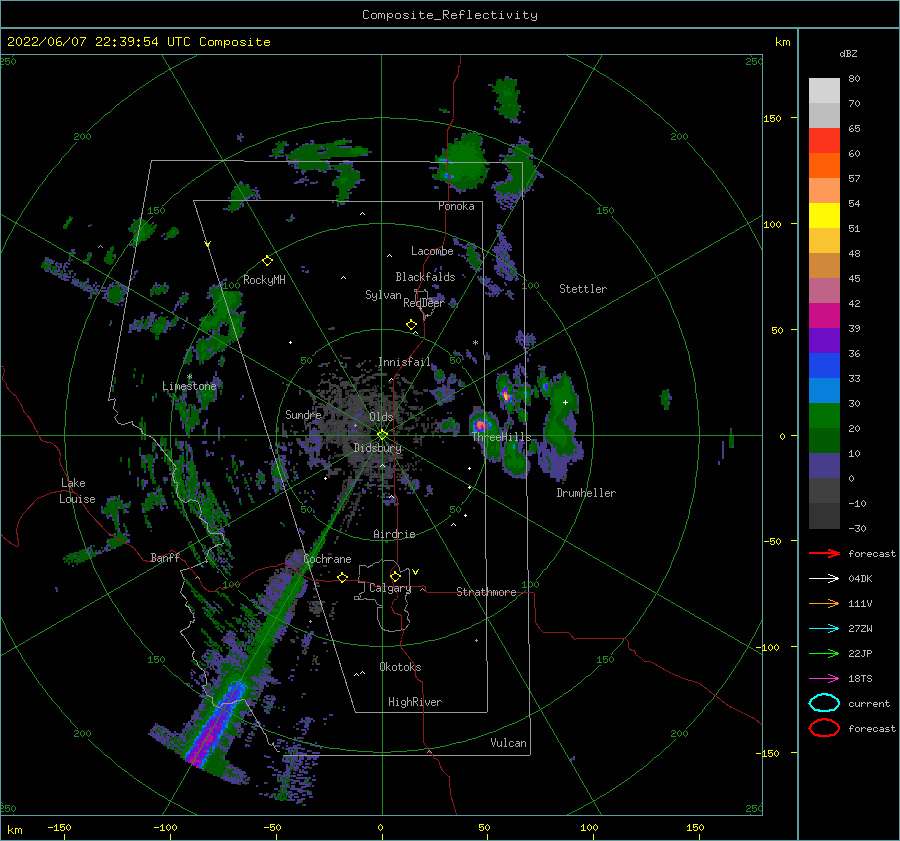Click the magenta 18TS arrow icon
The image size is (900, 841).
tap(824, 679)
